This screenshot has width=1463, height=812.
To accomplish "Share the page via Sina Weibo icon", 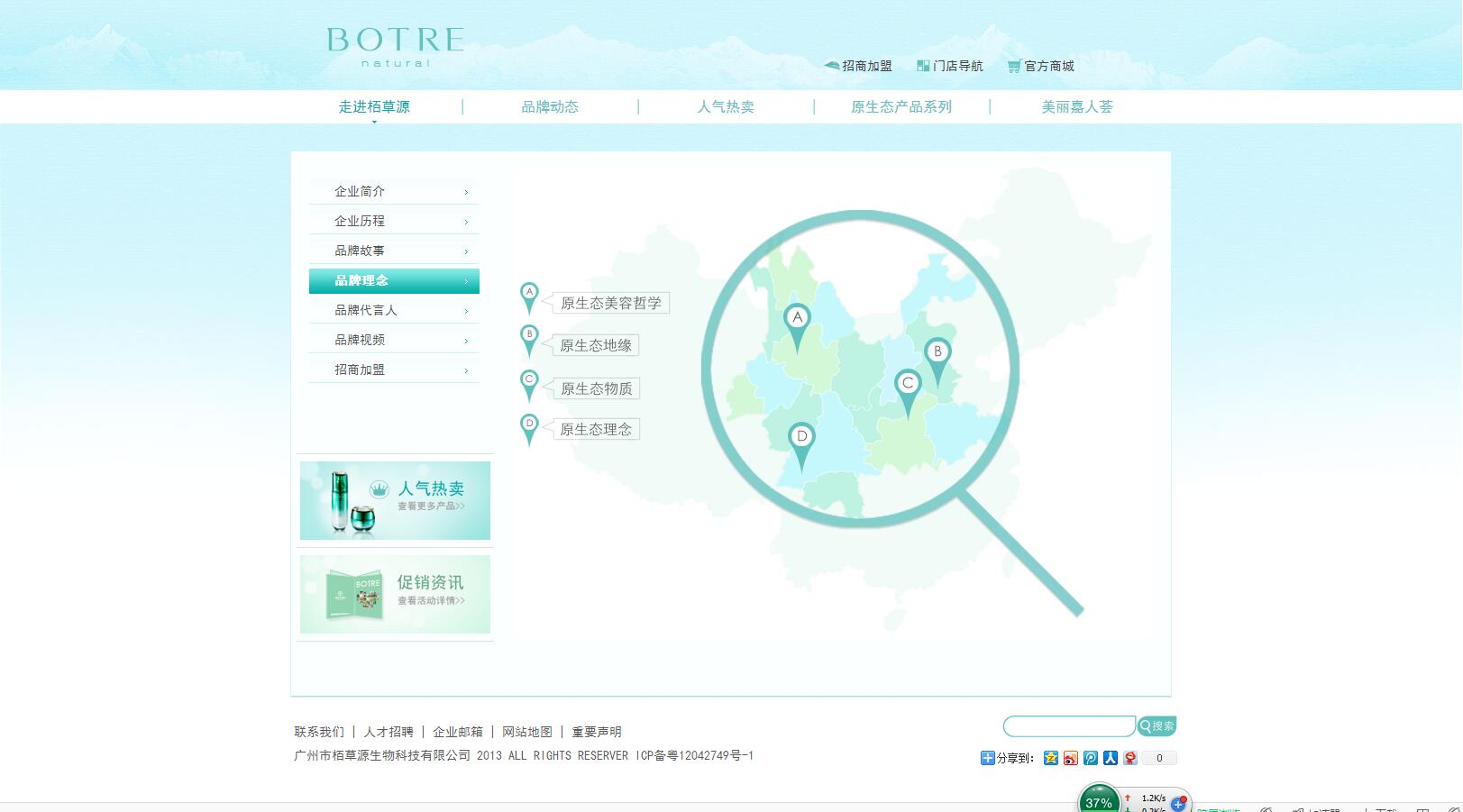I will coord(1070,758).
